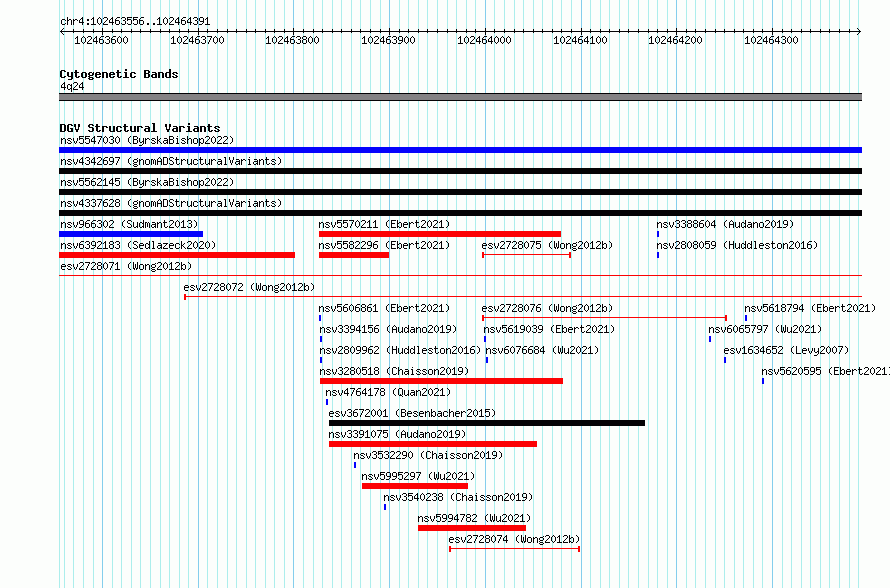Viewport: 890px width, 588px height.
Task: Click esv2728071 (Wong2012b) label
Action: pos(126,266)
